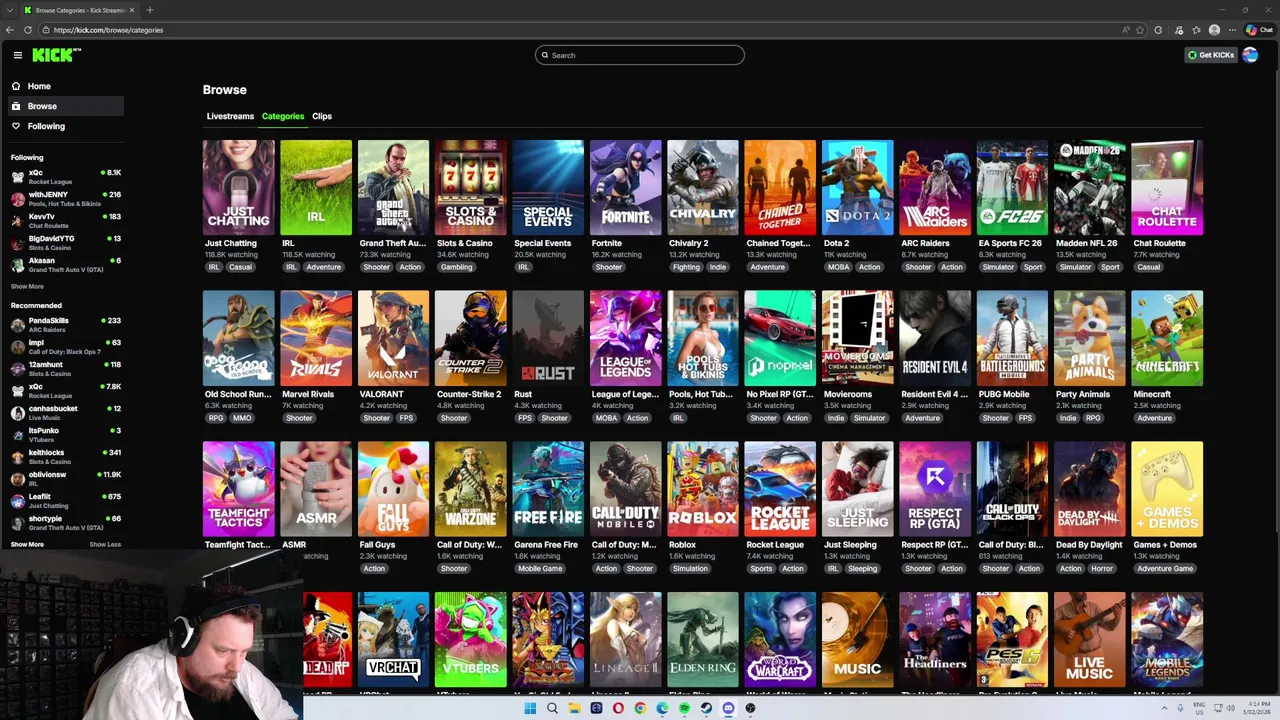Reload the page in browser
The width and height of the screenshot is (1280, 720).
point(28,30)
